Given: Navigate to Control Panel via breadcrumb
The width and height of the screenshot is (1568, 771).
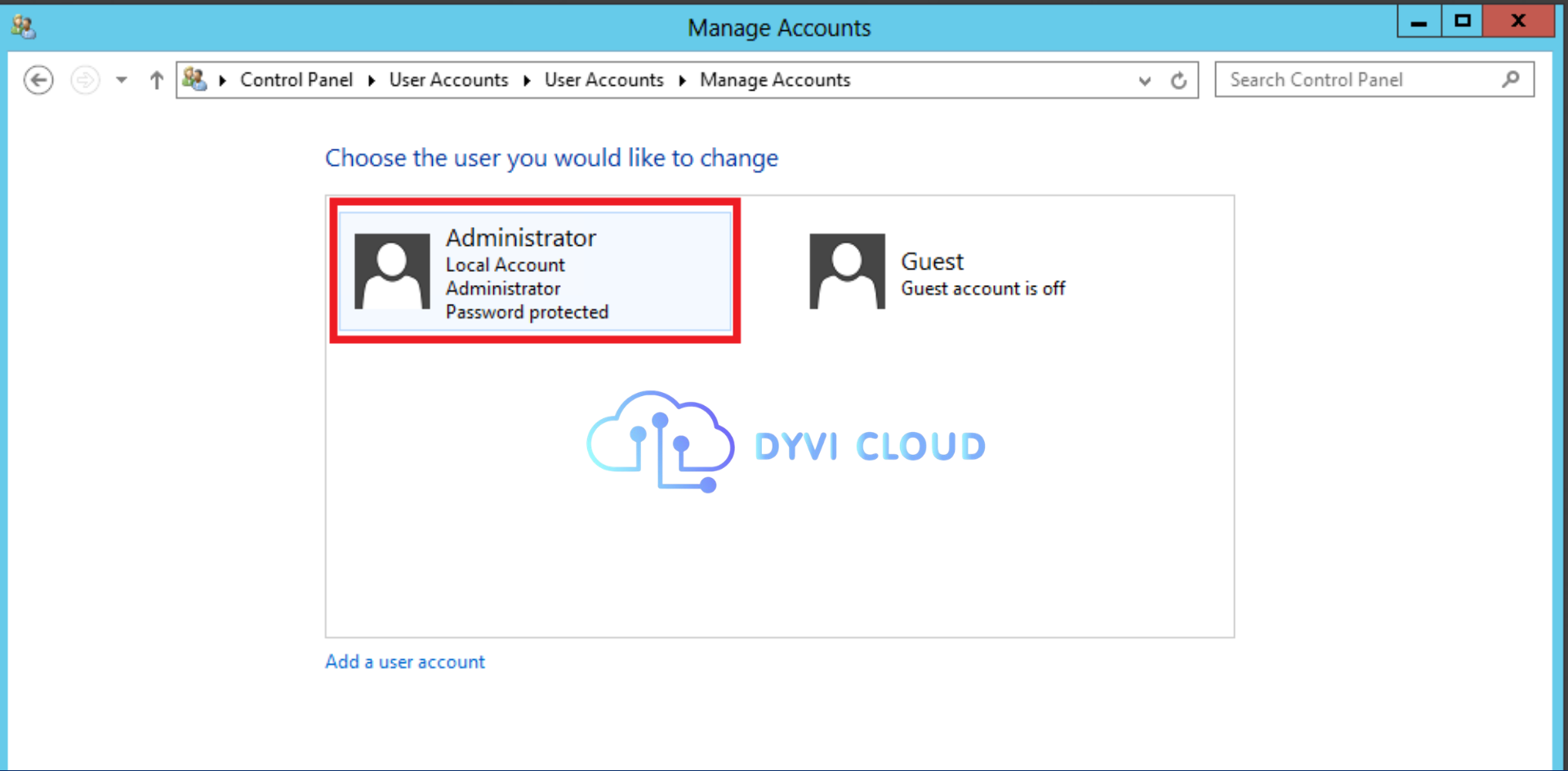Looking at the screenshot, I should point(296,79).
